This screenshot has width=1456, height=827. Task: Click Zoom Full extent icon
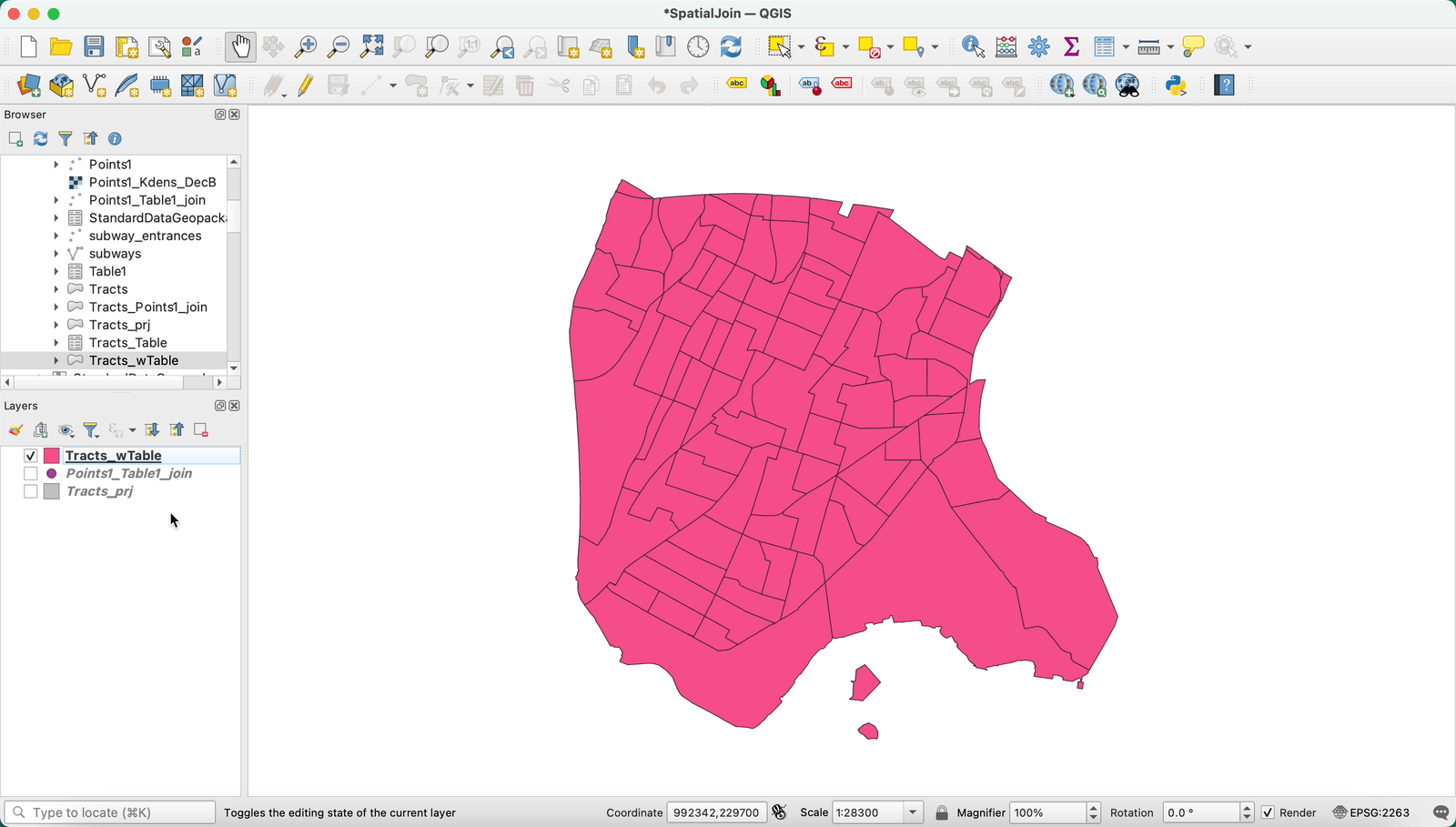370,45
